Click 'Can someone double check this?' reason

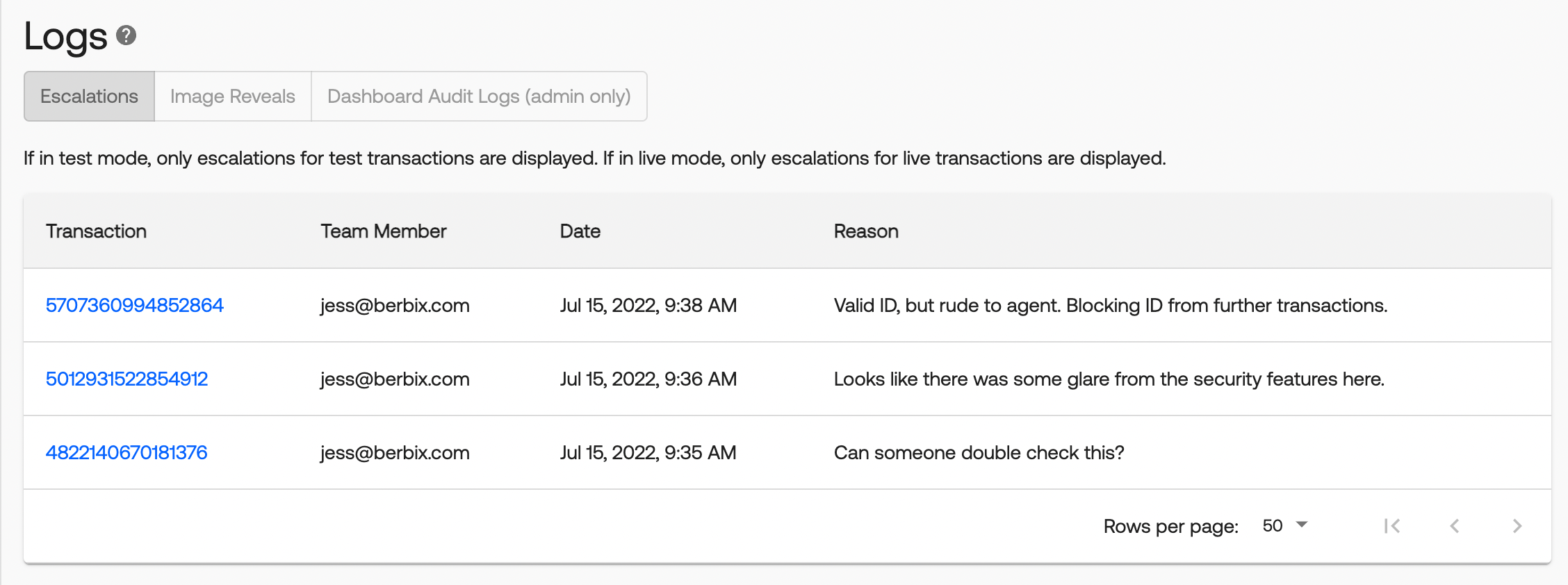point(979,453)
